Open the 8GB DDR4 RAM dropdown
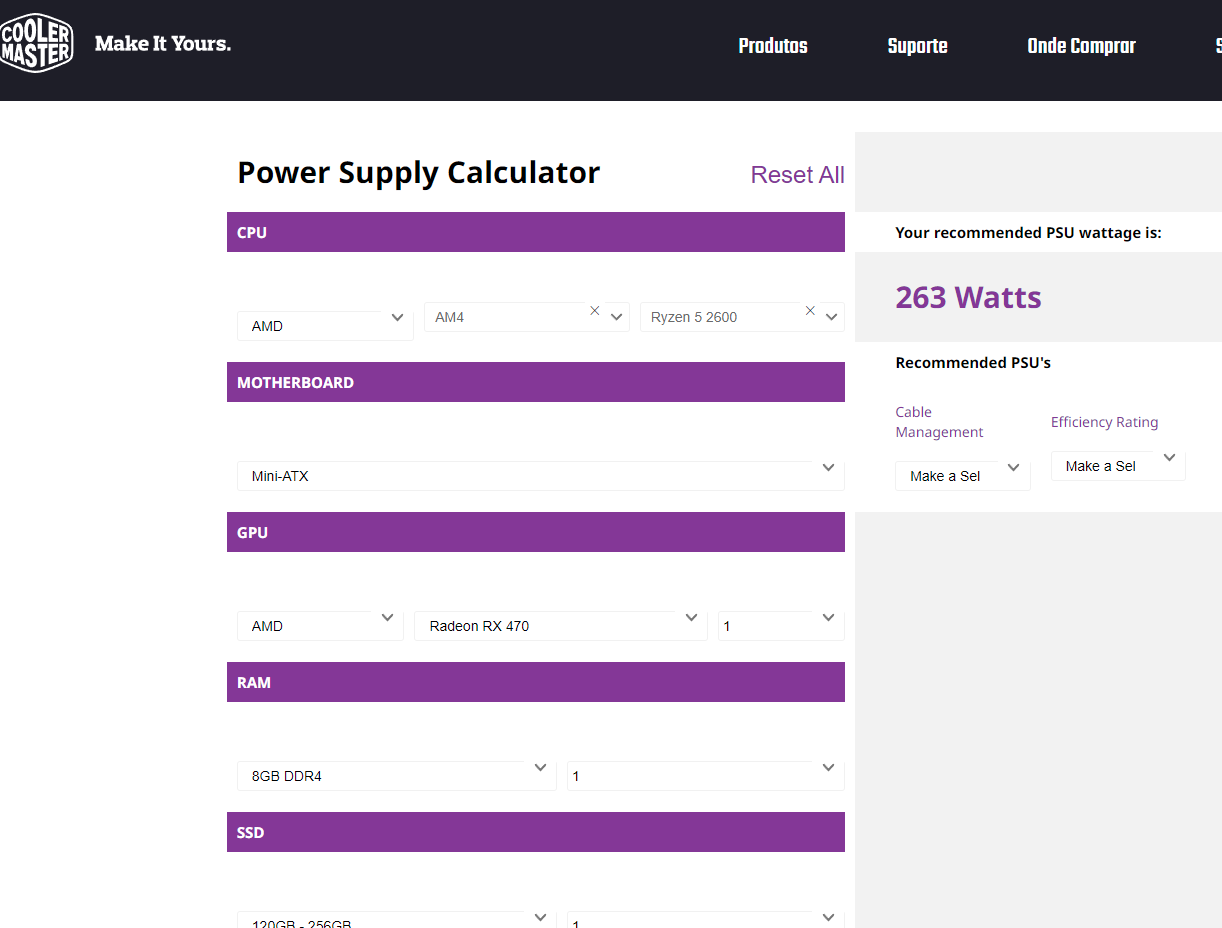1222x928 pixels. (396, 776)
